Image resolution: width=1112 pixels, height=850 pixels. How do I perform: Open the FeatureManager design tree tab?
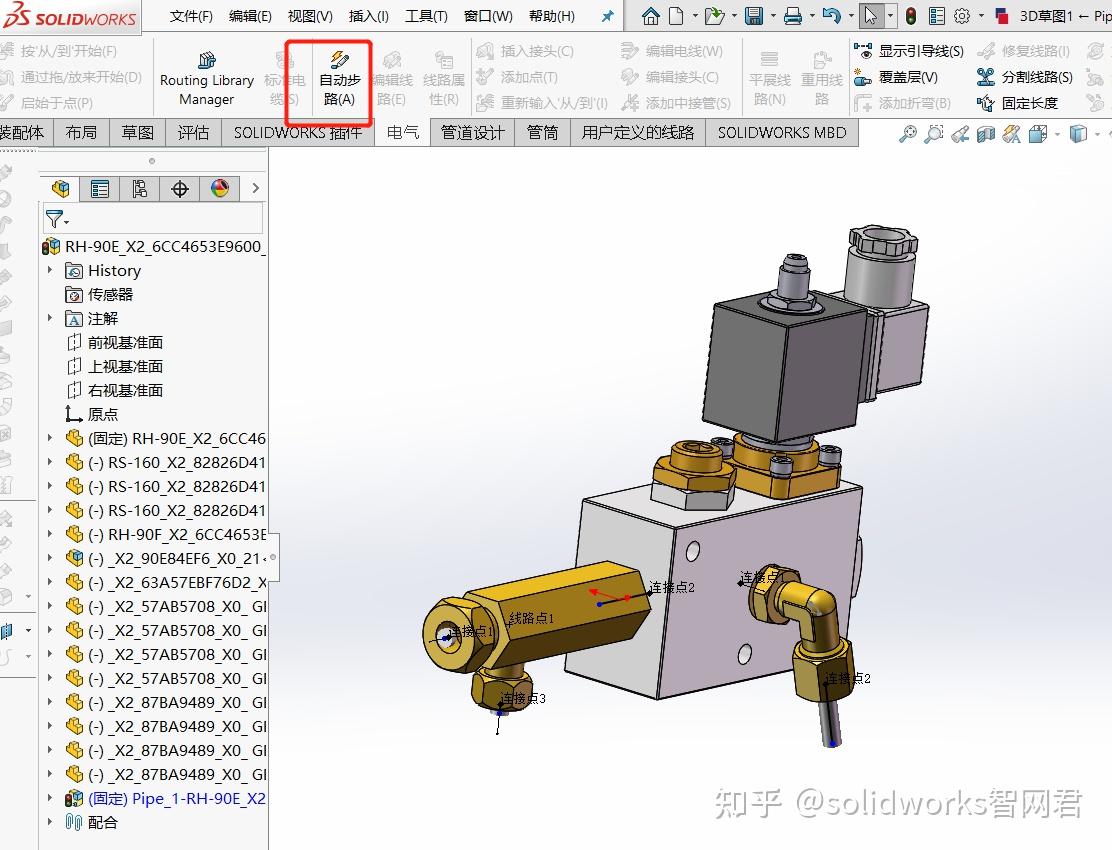[x=58, y=188]
